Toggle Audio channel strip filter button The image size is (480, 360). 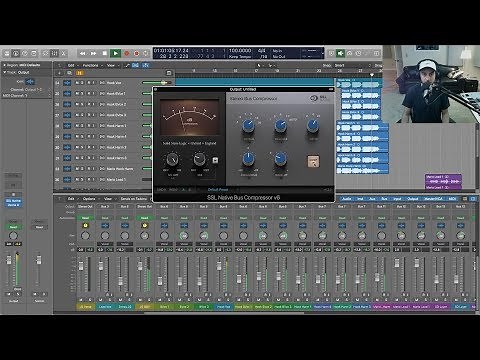(x=347, y=199)
